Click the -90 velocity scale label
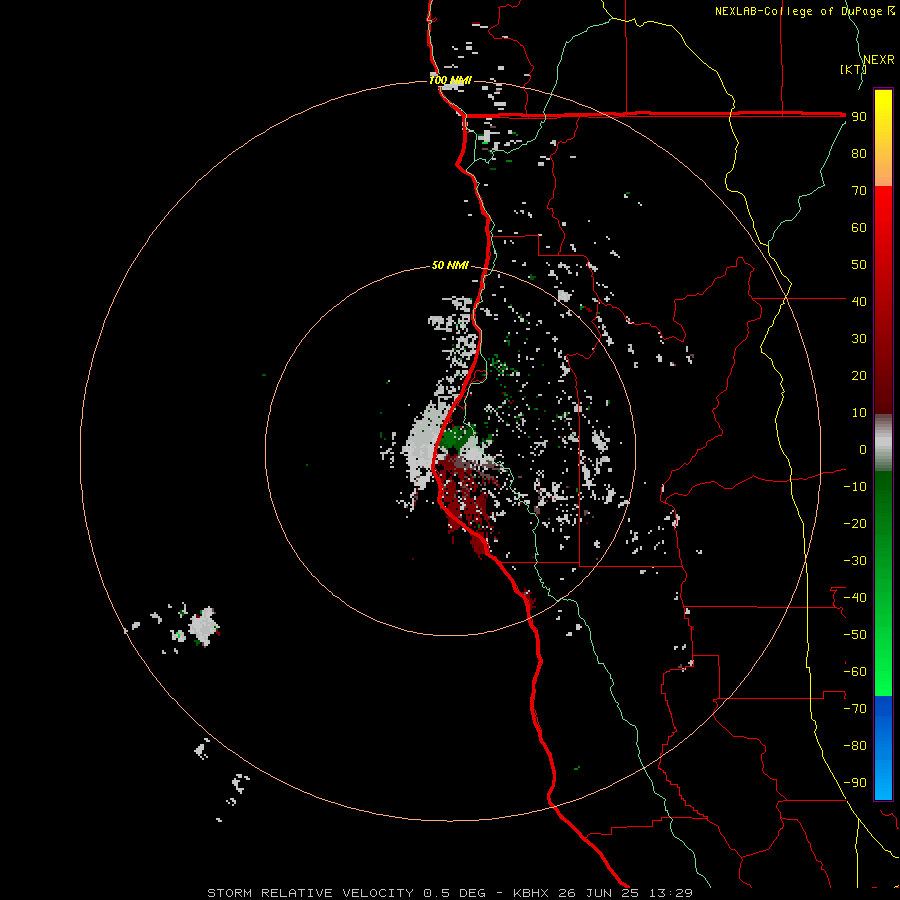The image size is (900, 900). tap(855, 783)
